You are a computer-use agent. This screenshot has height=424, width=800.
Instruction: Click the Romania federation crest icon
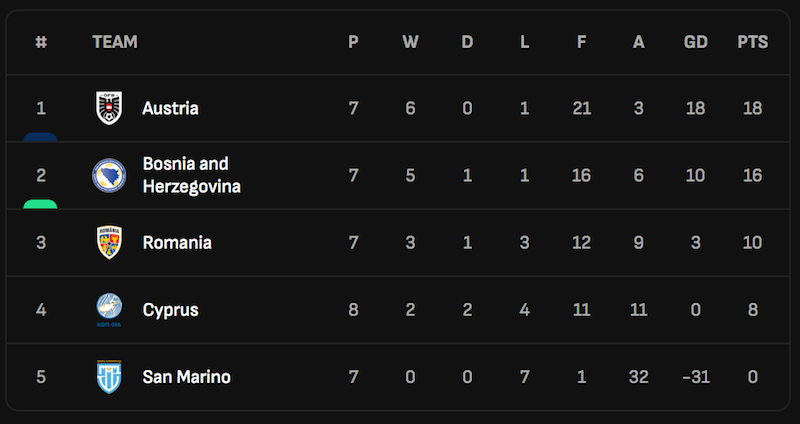(x=109, y=243)
